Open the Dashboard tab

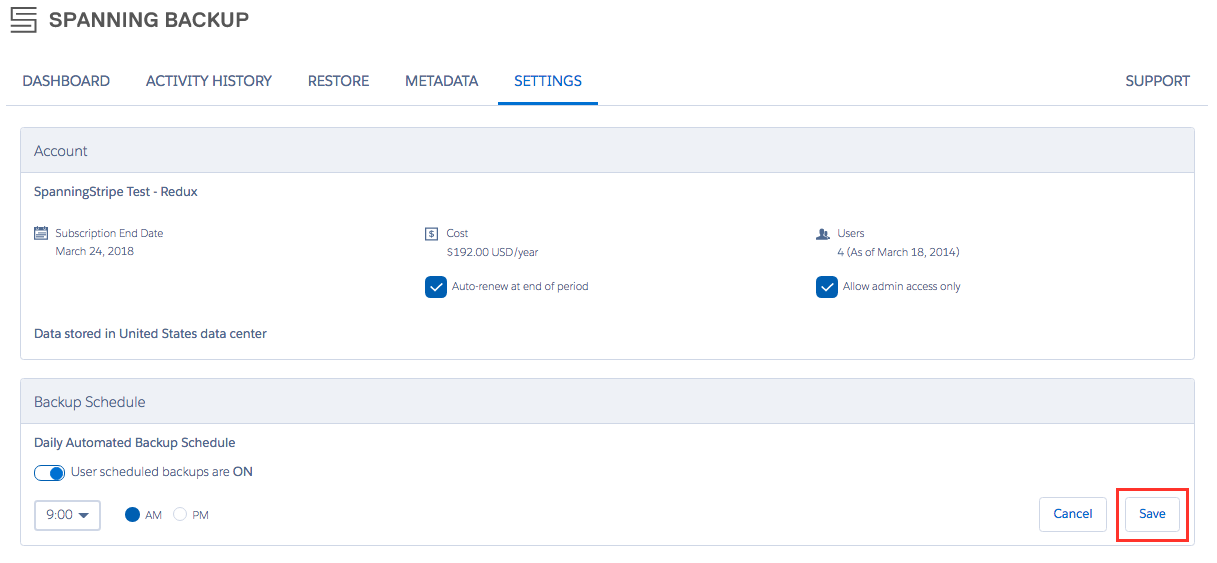point(66,81)
